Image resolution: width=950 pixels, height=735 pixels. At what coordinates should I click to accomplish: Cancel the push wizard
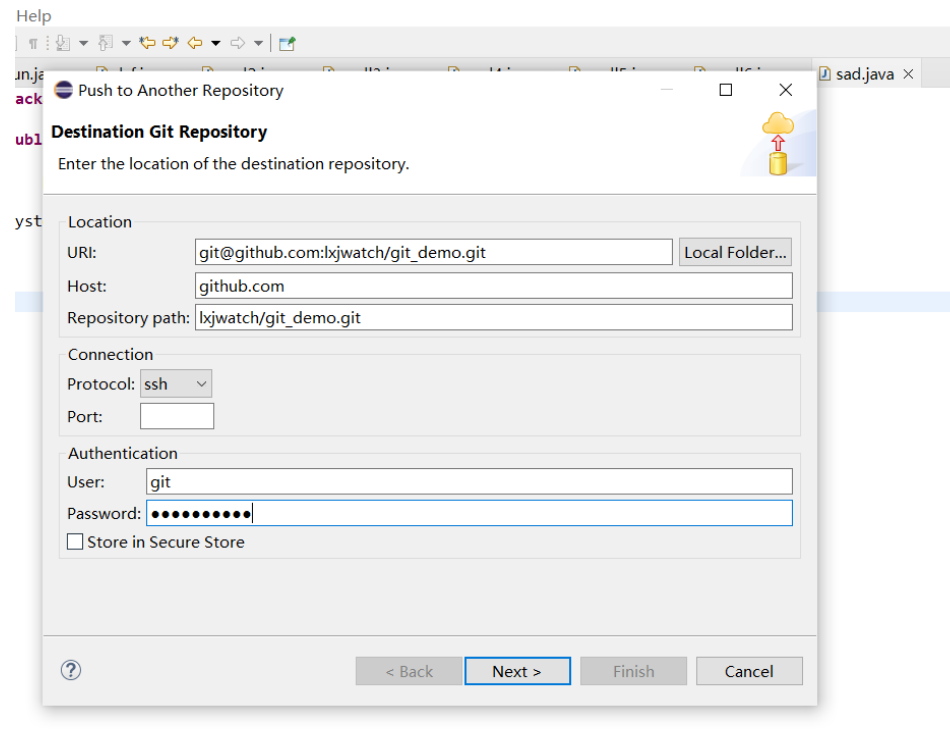click(x=749, y=671)
